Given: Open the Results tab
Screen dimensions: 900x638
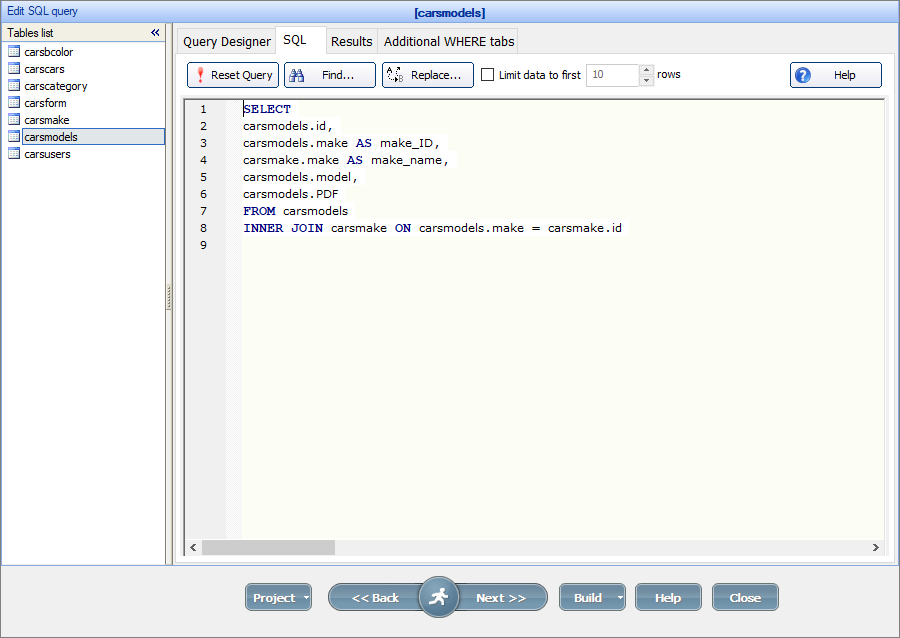Looking at the screenshot, I should pos(351,41).
